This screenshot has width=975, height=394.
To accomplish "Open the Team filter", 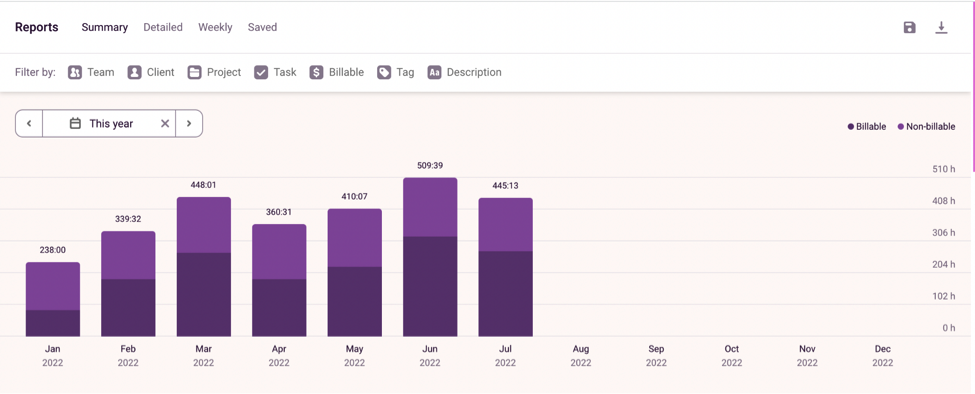I will 91,72.
